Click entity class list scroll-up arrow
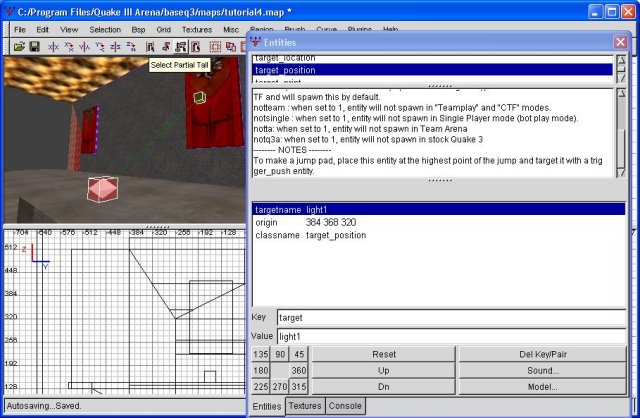 pyautogui.click(x=621, y=60)
